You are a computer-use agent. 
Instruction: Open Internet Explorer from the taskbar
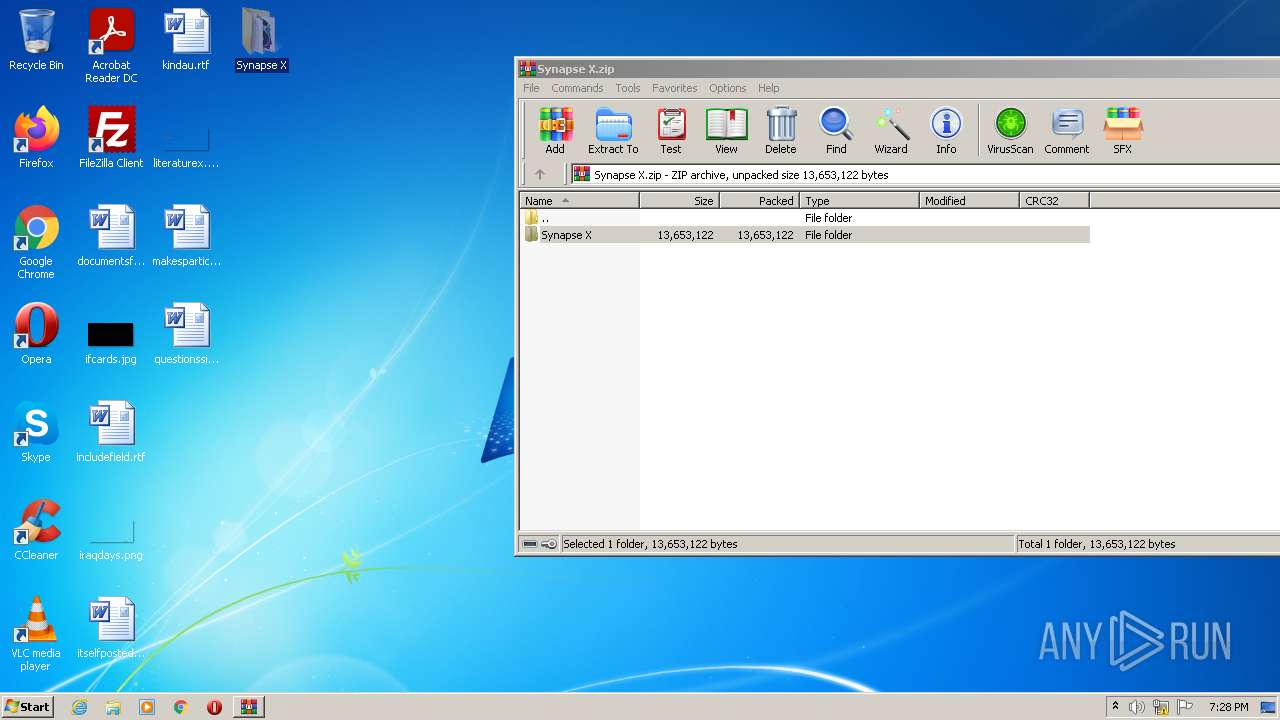point(80,707)
